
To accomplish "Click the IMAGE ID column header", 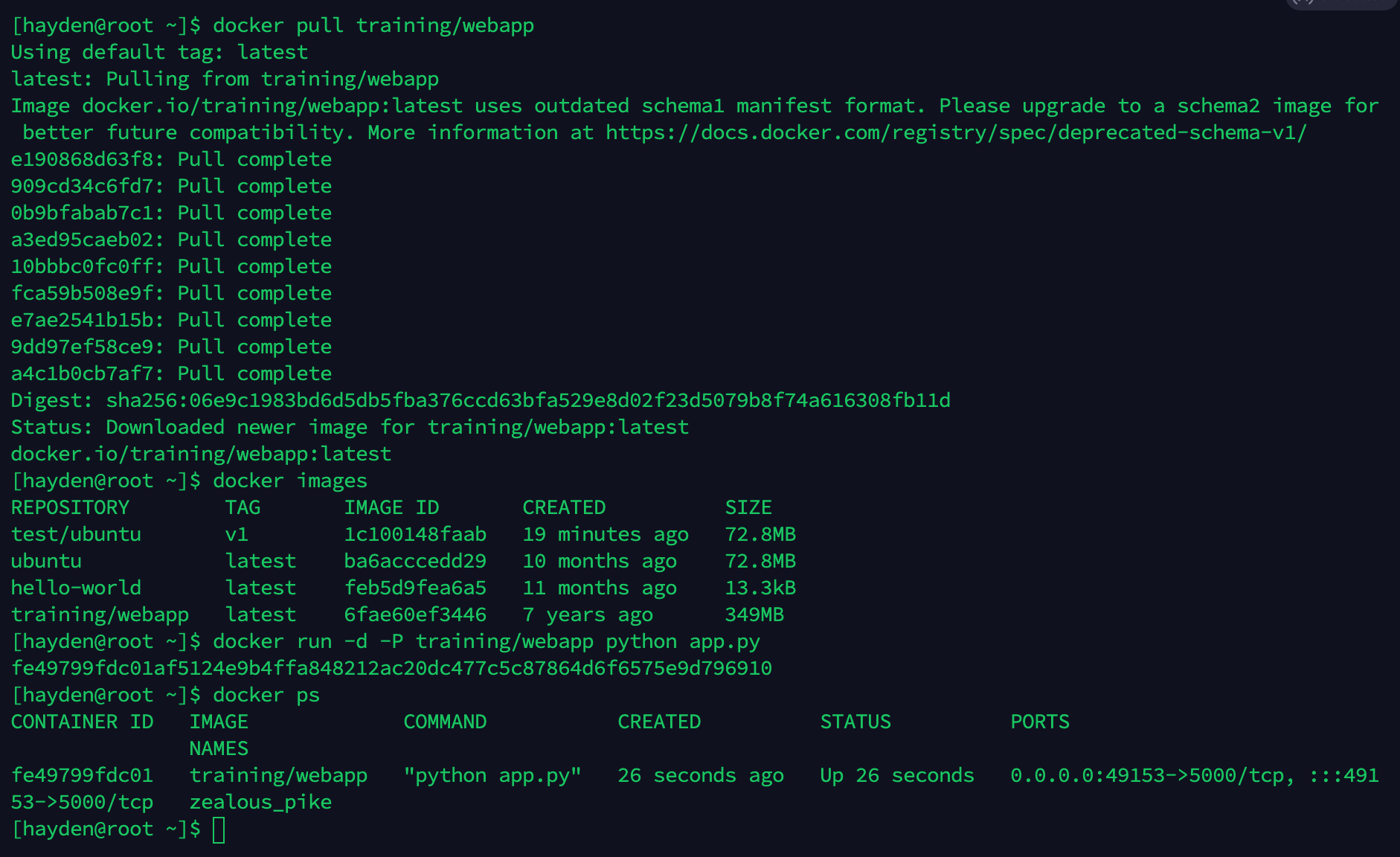I will click(391, 508).
